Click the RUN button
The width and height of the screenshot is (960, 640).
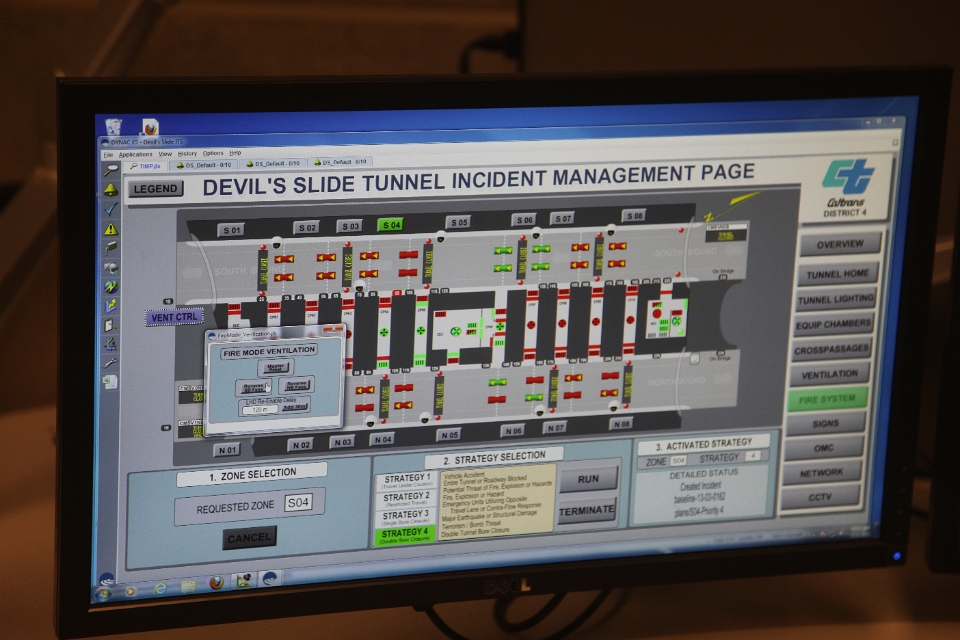[x=588, y=479]
